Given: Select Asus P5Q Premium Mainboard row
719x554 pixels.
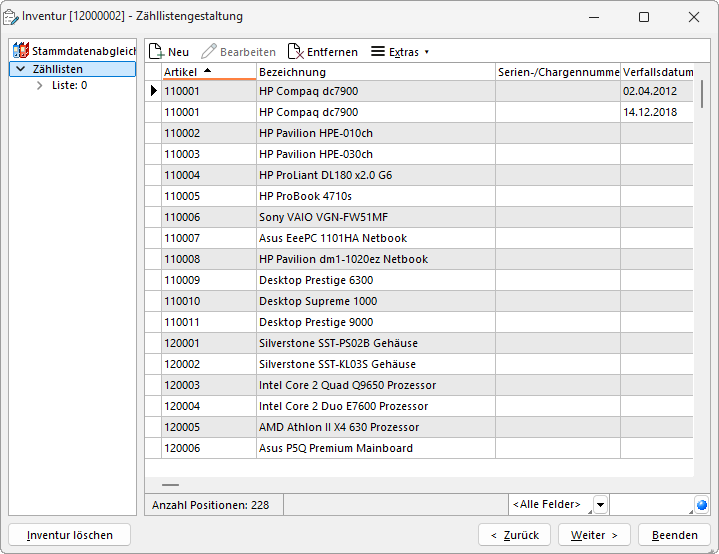Looking at the screenshot, I should [419, 449].
